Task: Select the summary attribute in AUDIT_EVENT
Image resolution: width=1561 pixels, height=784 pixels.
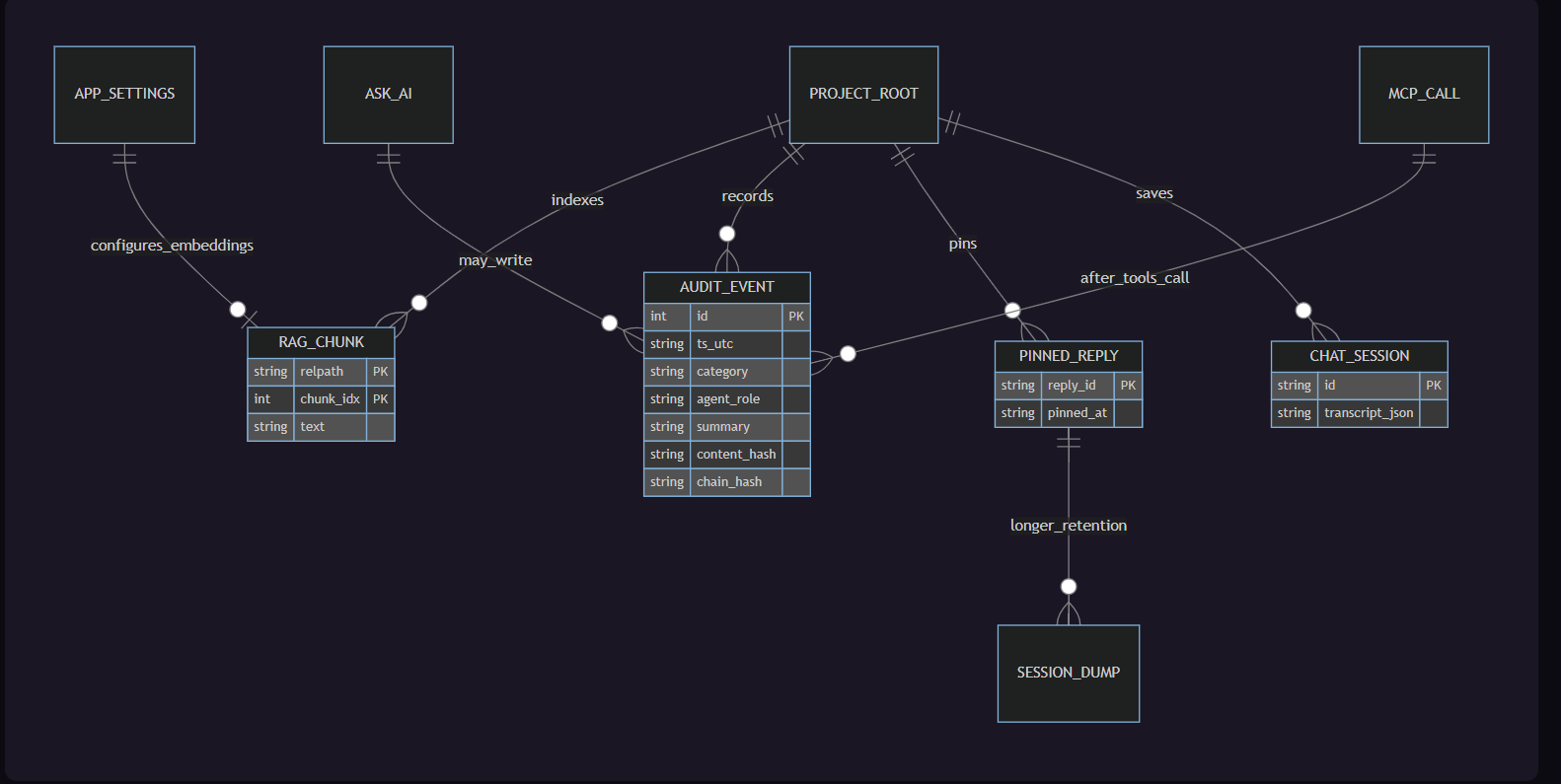Action: [736, 427]
